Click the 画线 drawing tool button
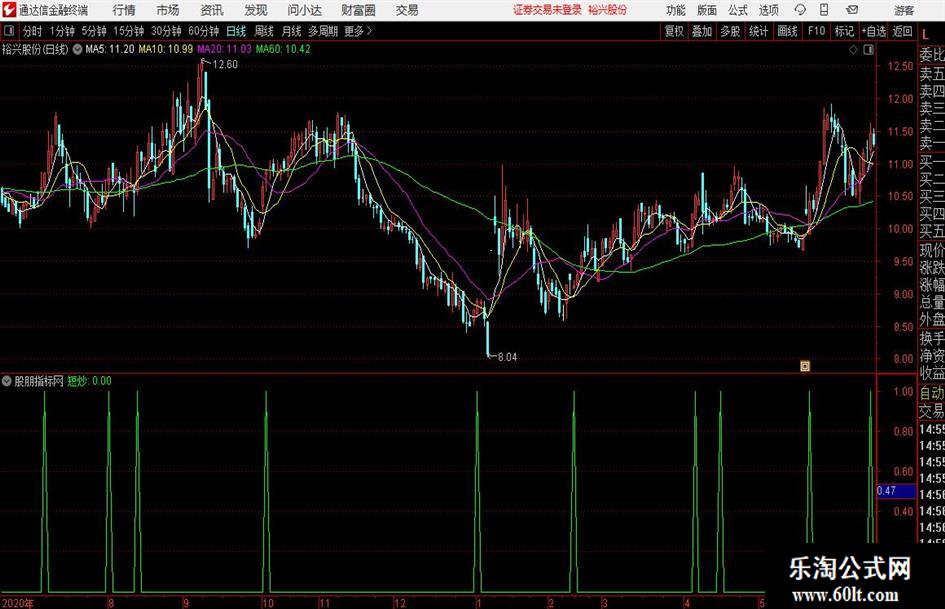This screenshot has height=609, width=945. pos(787,31)
